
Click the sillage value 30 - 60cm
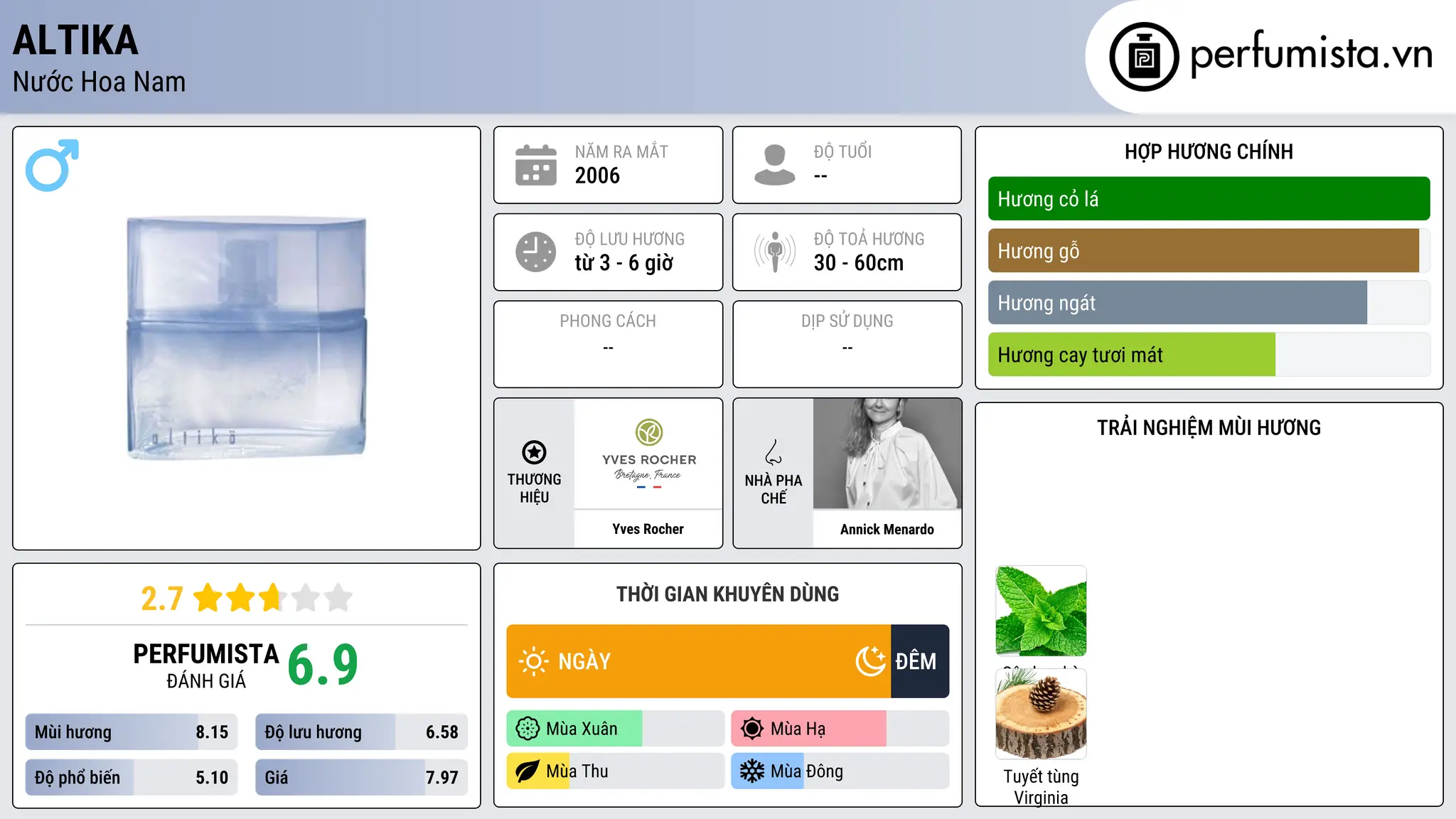859,263
